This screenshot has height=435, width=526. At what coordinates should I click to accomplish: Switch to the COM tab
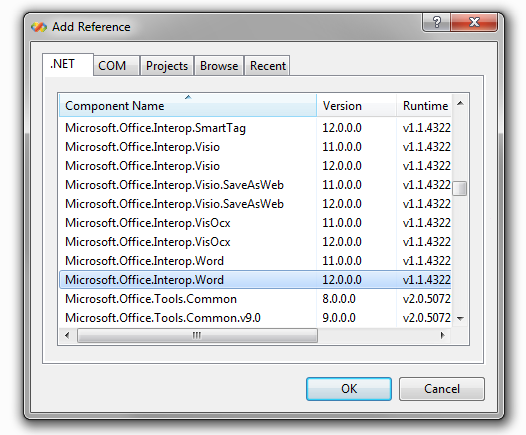pyautogui.click(x=116, y=66)
